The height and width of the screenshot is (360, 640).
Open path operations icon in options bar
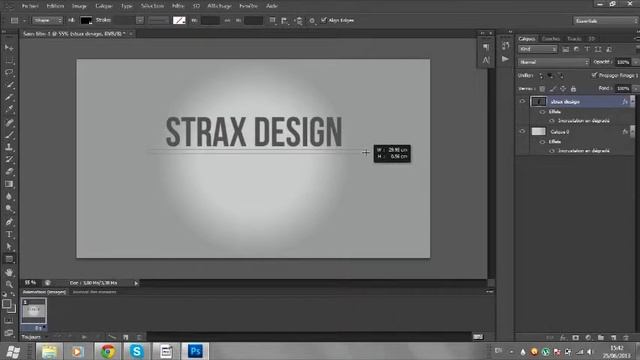pyautogui.click(x=273, y=20)
